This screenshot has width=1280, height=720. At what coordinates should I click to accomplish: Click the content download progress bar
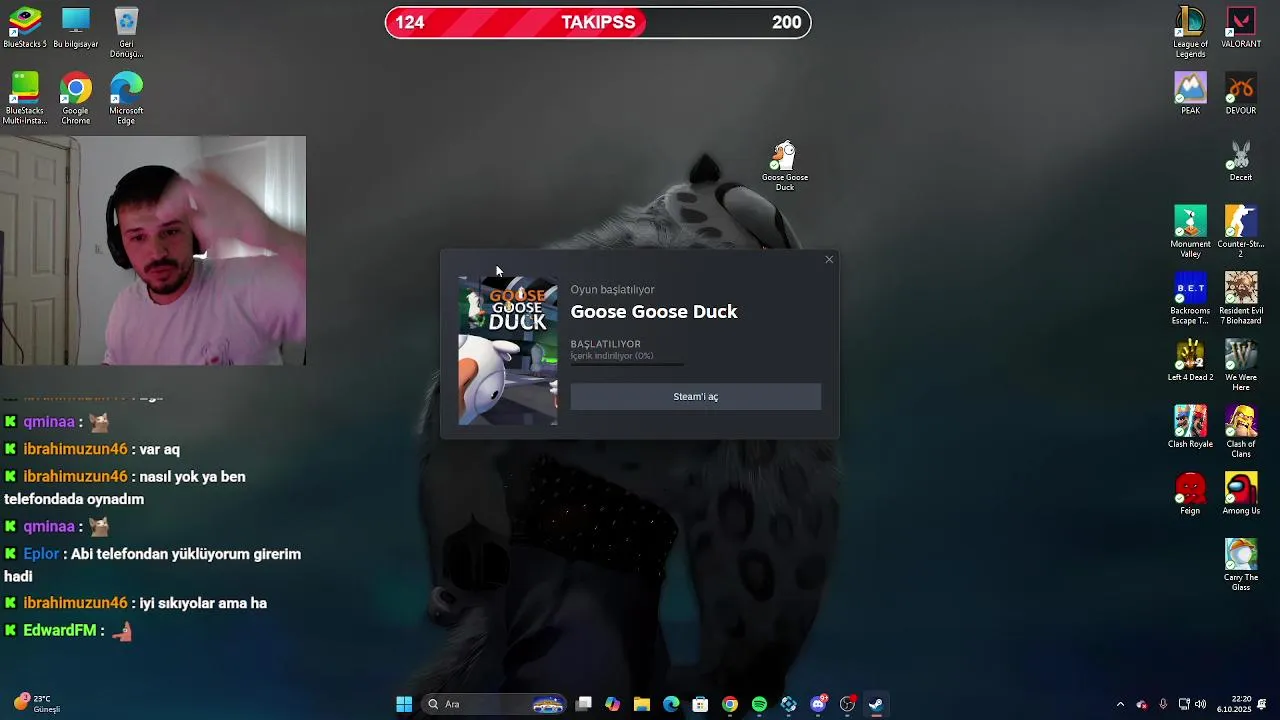[x=627, y=365]
